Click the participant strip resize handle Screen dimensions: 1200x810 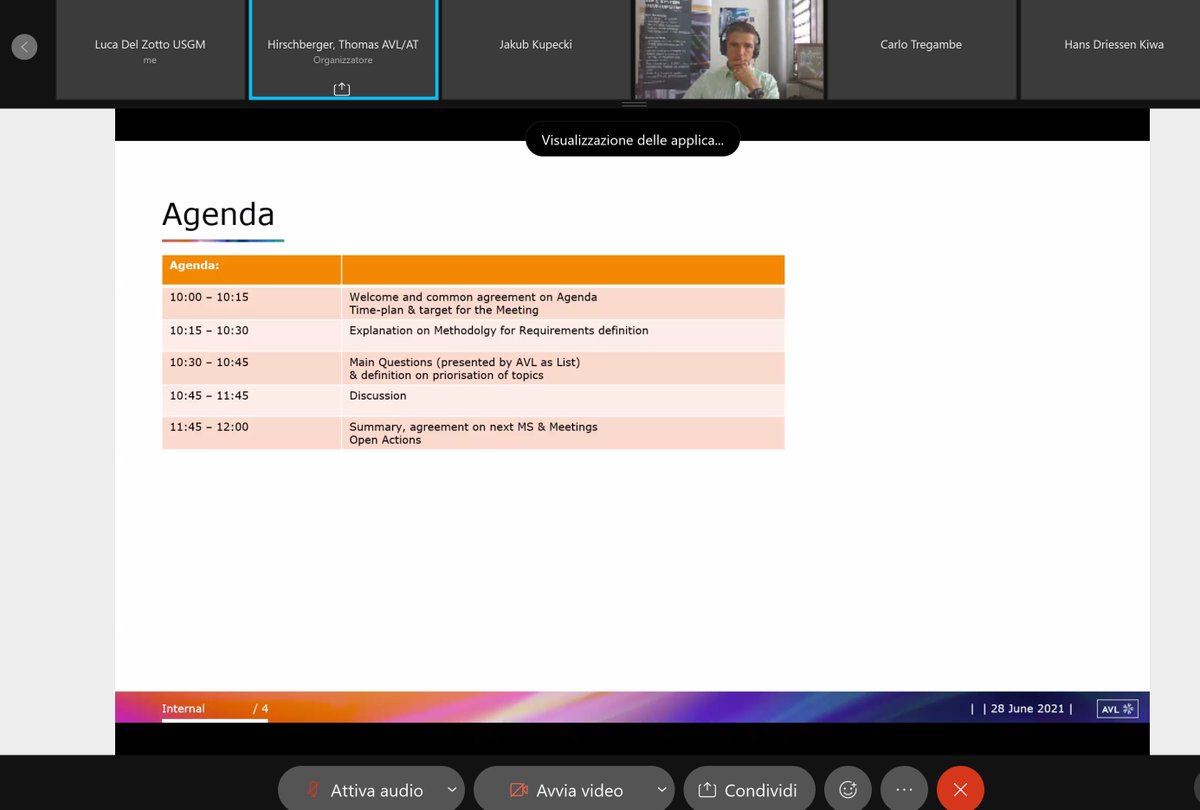634,104
